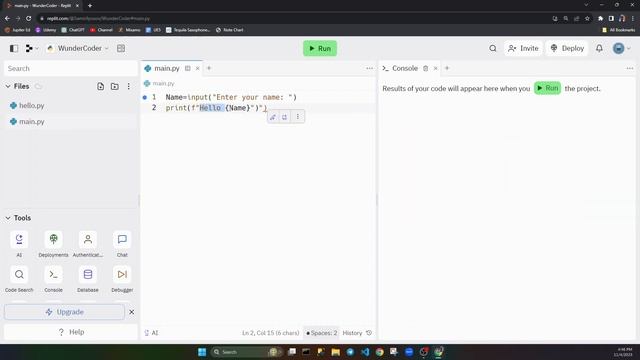The height and width of the screenshot is (360, 640).
Task: Click the Help button
Action: (x=71, y=332)
